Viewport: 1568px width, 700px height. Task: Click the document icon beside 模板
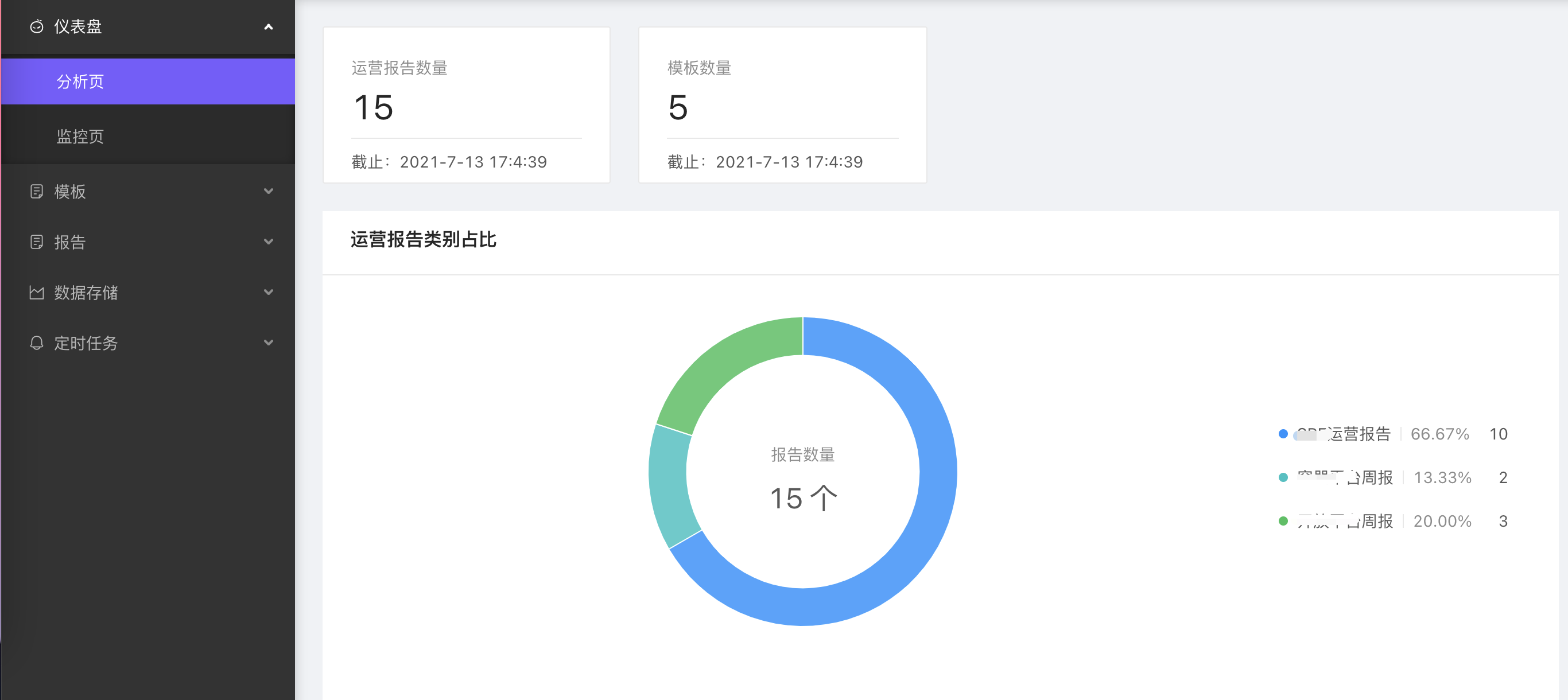click(37, 192)
